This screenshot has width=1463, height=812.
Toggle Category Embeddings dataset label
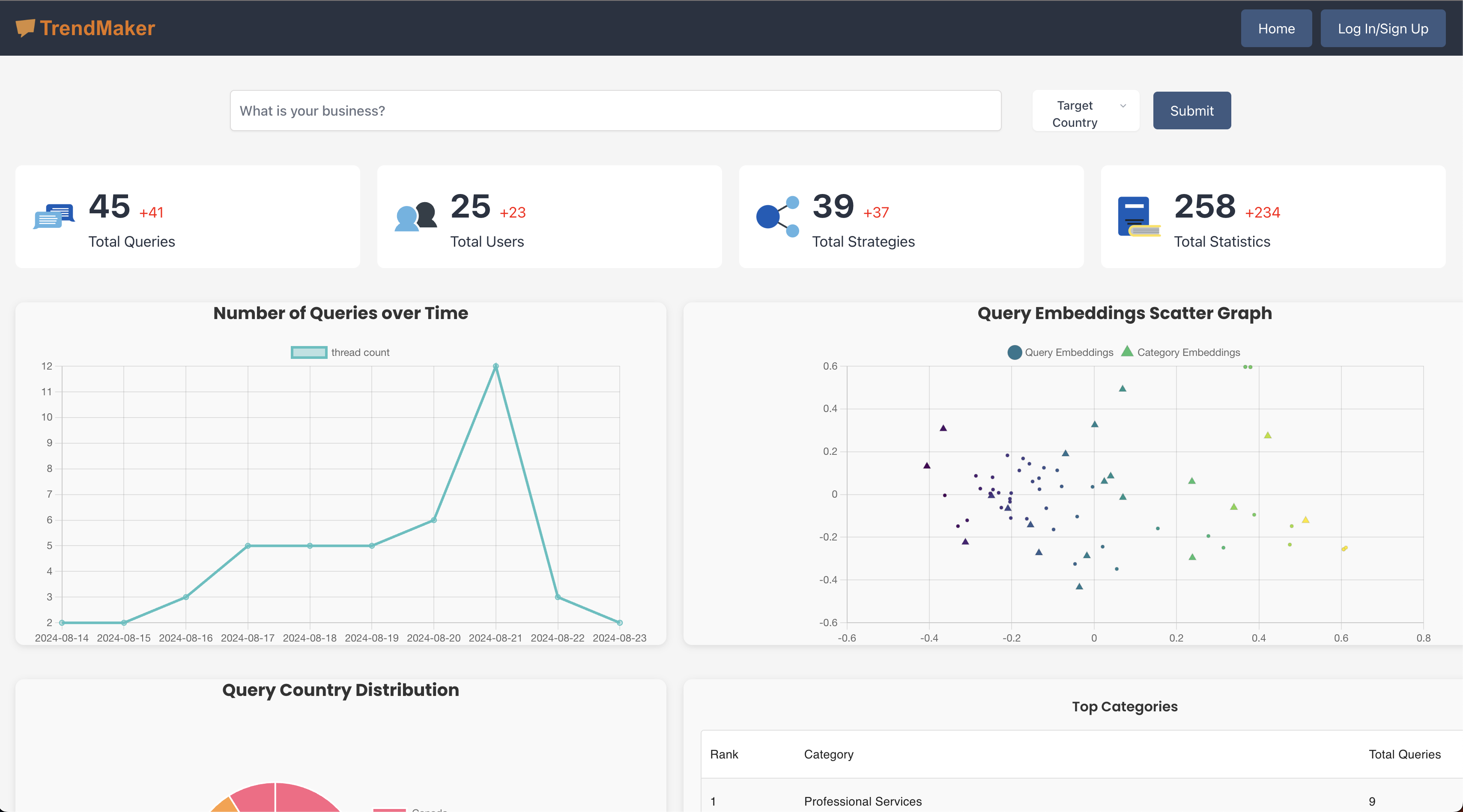1188,352
